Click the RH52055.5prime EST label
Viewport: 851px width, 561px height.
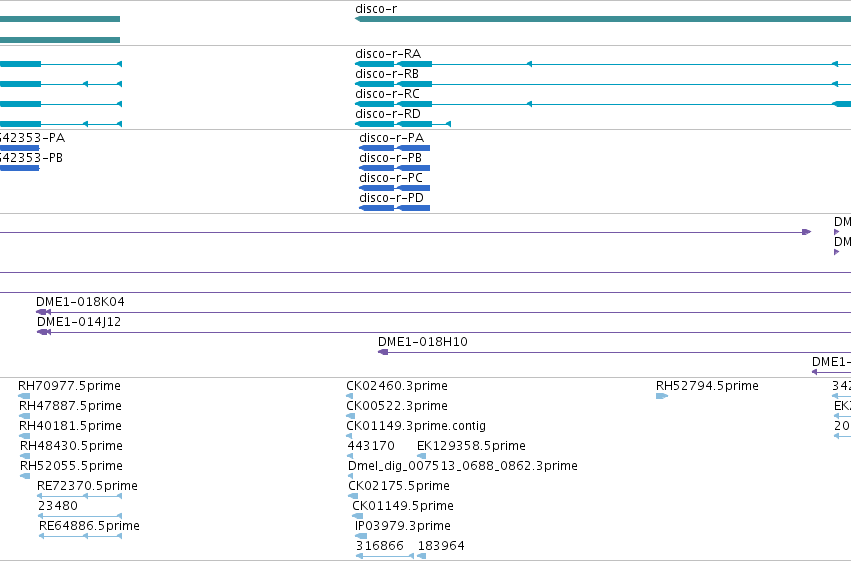click(72, 466)
